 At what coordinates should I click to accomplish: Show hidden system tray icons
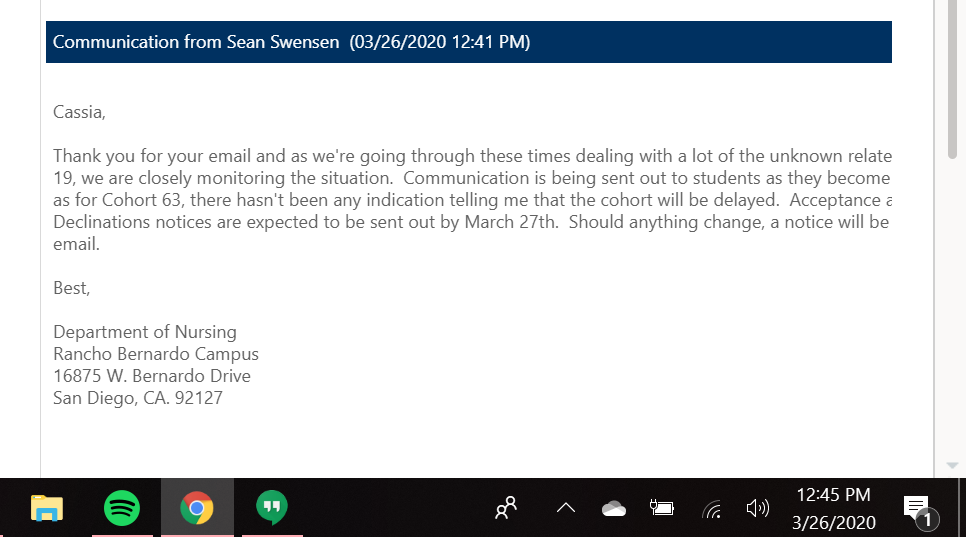[566, 508]
